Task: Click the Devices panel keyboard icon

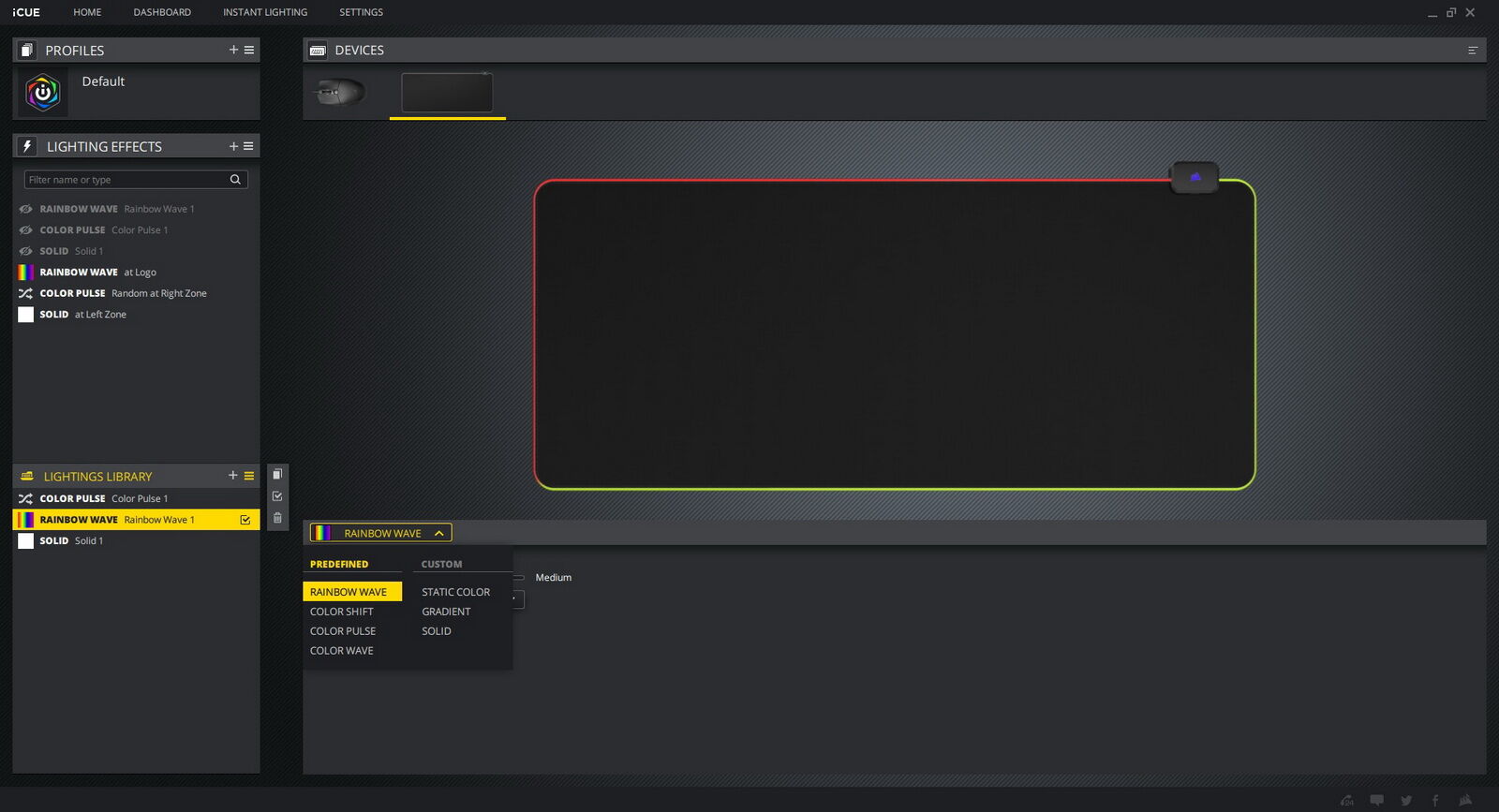Action: (318, 51)
